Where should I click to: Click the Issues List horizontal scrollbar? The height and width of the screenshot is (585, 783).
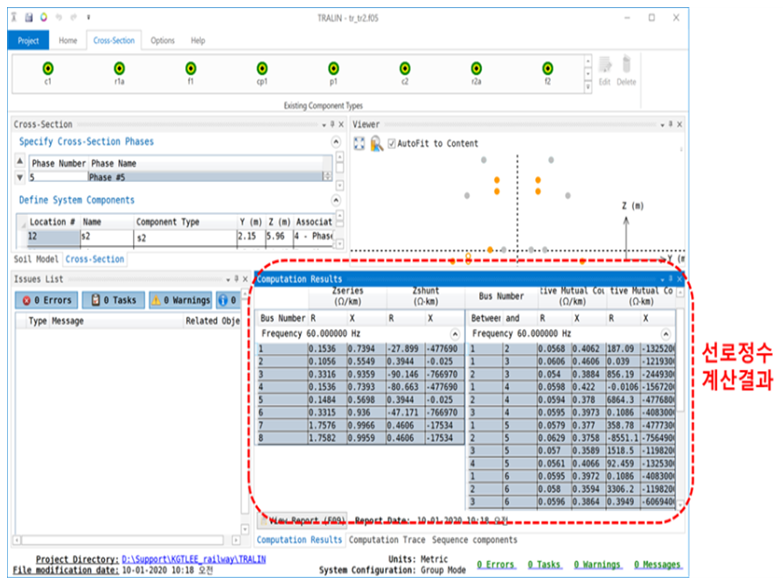pyautogui.click(x=122, y=540)
